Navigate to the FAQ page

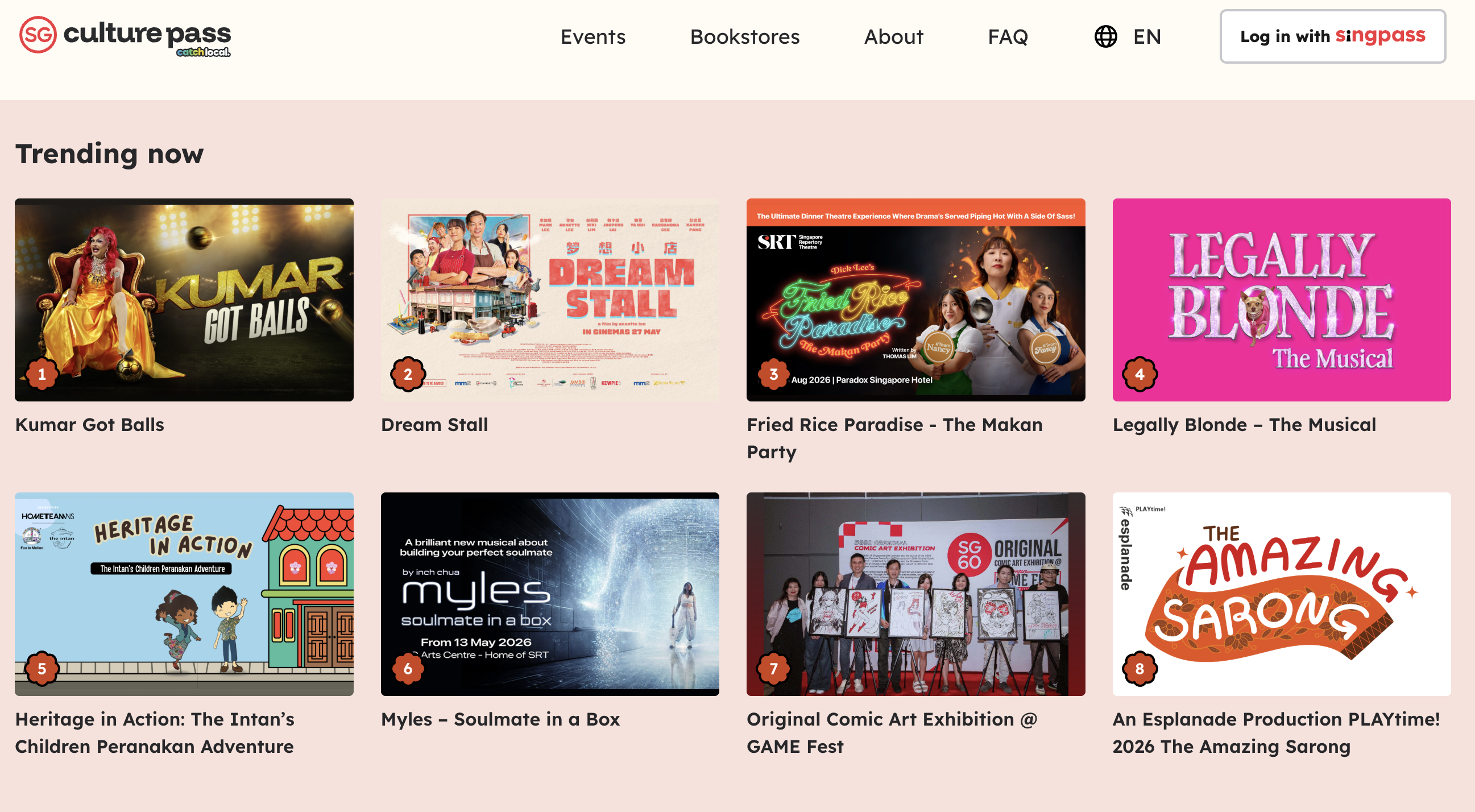(x=1008, y=36)
